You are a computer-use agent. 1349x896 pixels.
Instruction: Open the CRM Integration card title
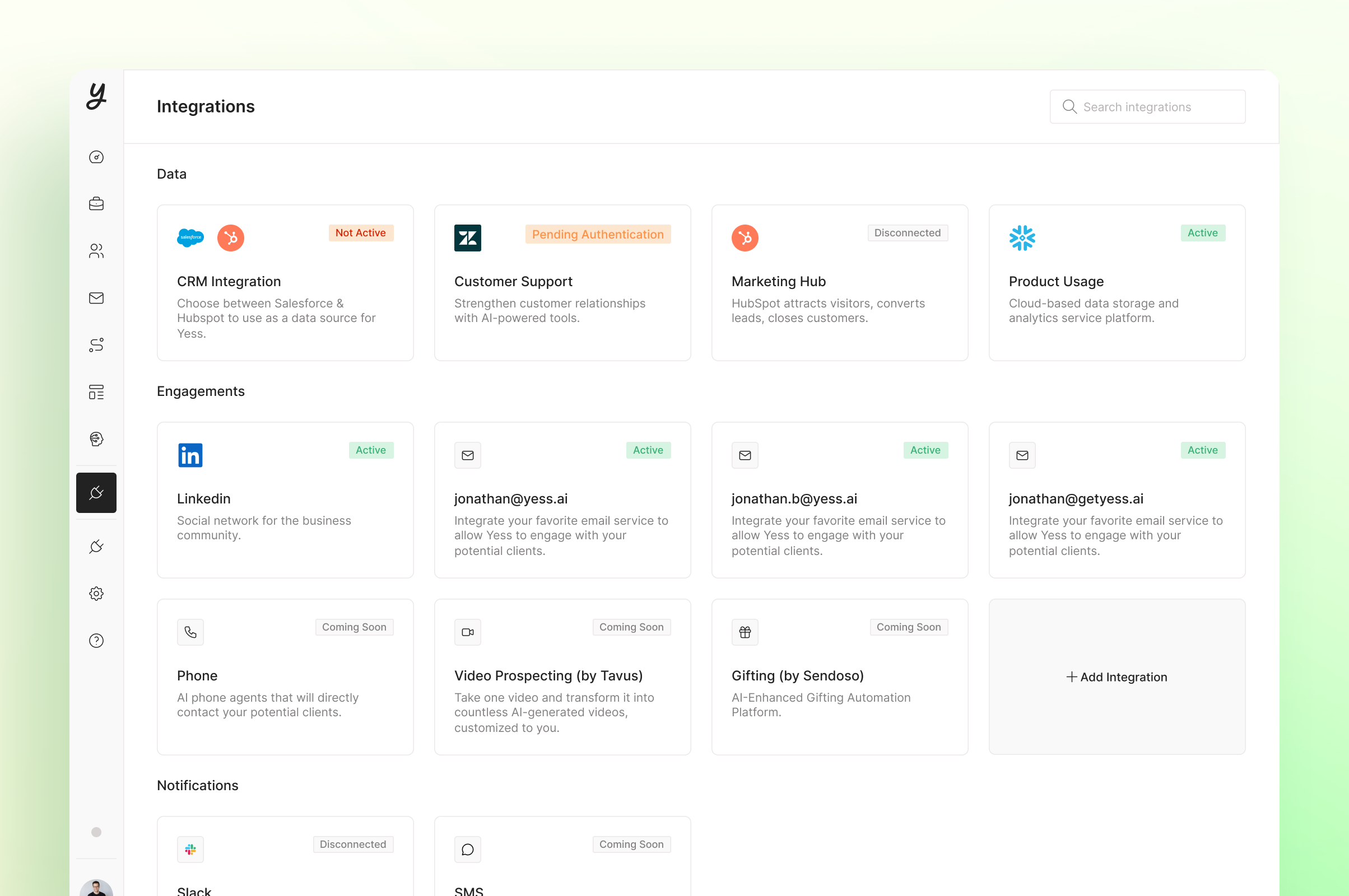(x=229, y=281)
